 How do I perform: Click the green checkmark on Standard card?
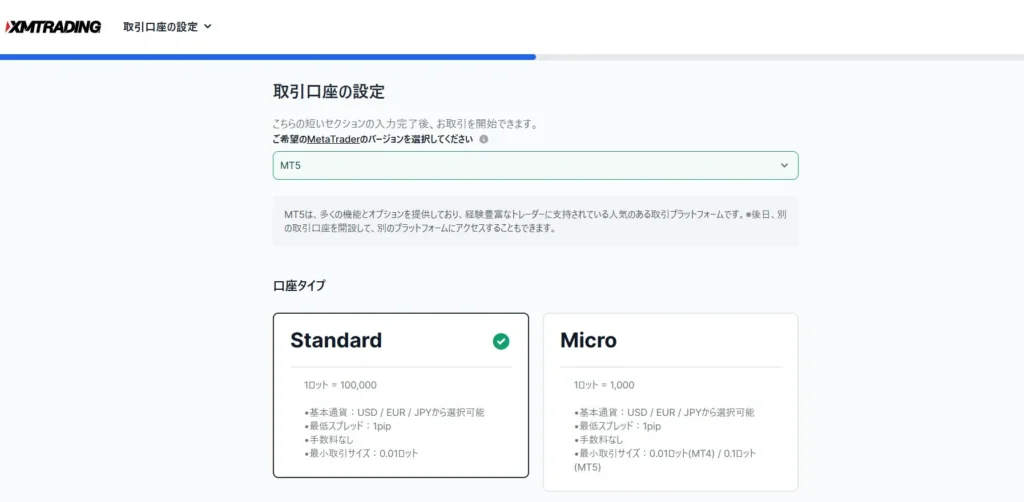click(x=501, y=341)
